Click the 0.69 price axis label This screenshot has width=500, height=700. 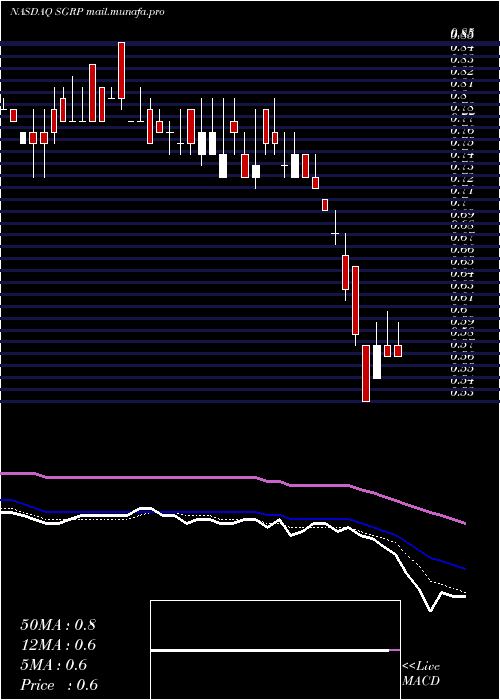click(x=462, y=214)
